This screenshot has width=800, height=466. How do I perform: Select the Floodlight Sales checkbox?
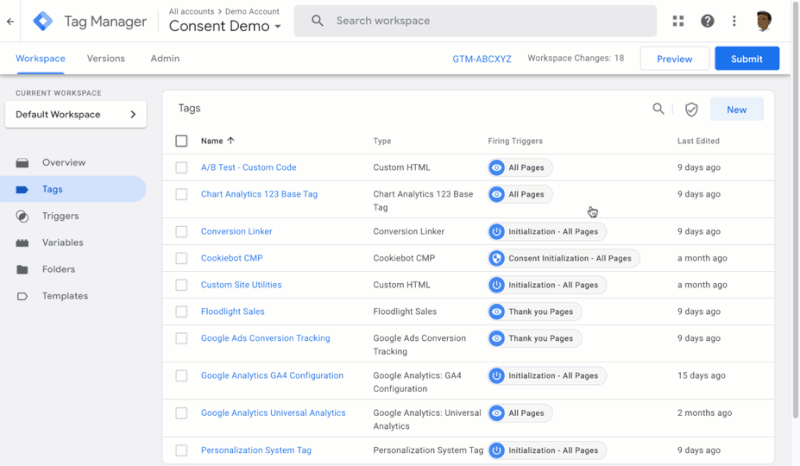(x=181, y=311)
